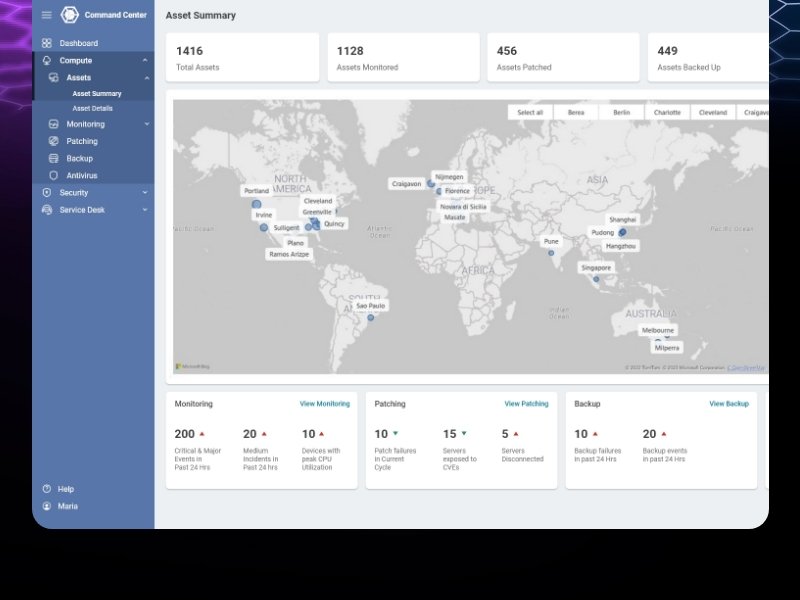Image resolution: width=800 pixels, height=600 pixels.
Task: Open the View Backup link
Action: (728, 404)
